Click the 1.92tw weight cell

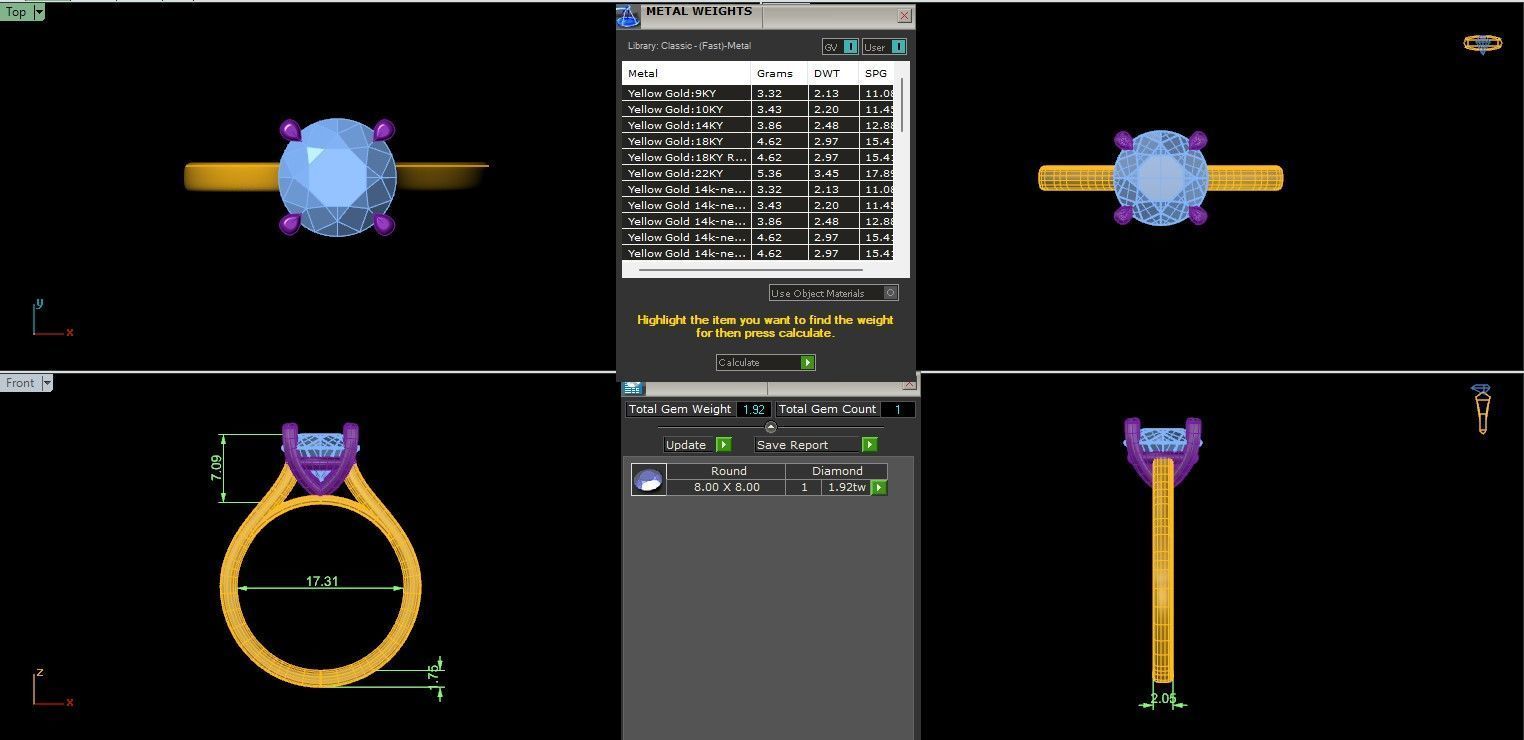(846, 487)
